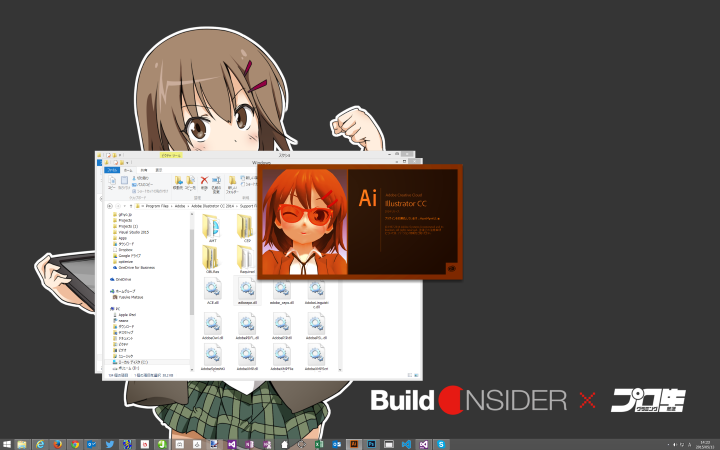The height and width of the screenshot is (450, 720).
Task: Open the AMT folder
Action: pos(212,227)
